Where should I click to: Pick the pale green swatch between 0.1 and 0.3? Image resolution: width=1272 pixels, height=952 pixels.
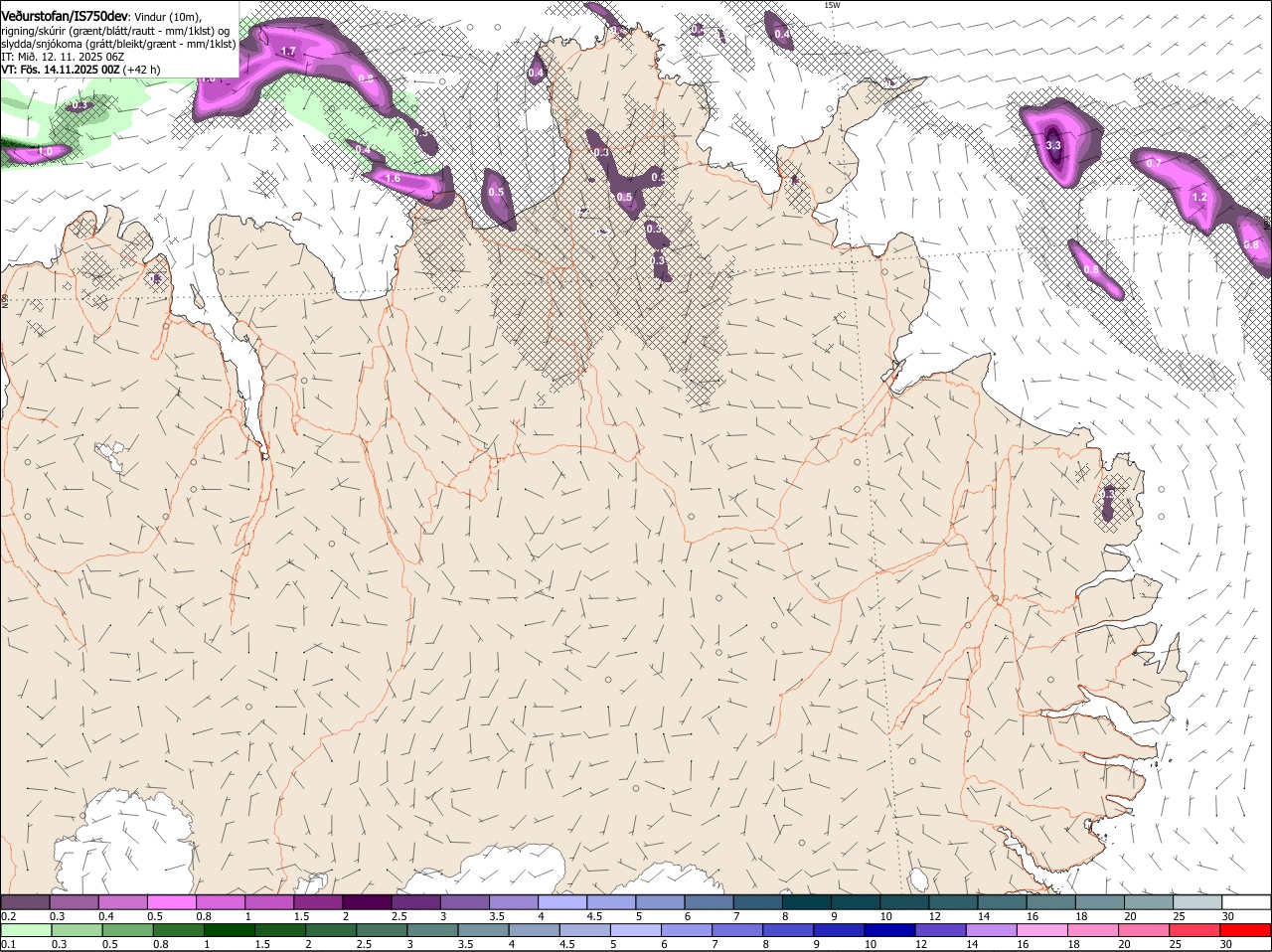point(26,930)
